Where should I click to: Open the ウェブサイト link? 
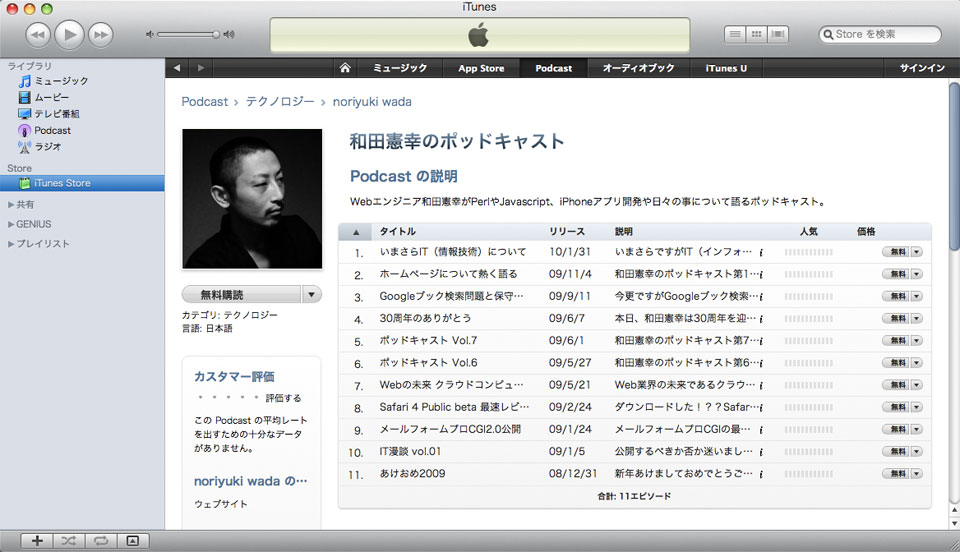tap(221, 504)
